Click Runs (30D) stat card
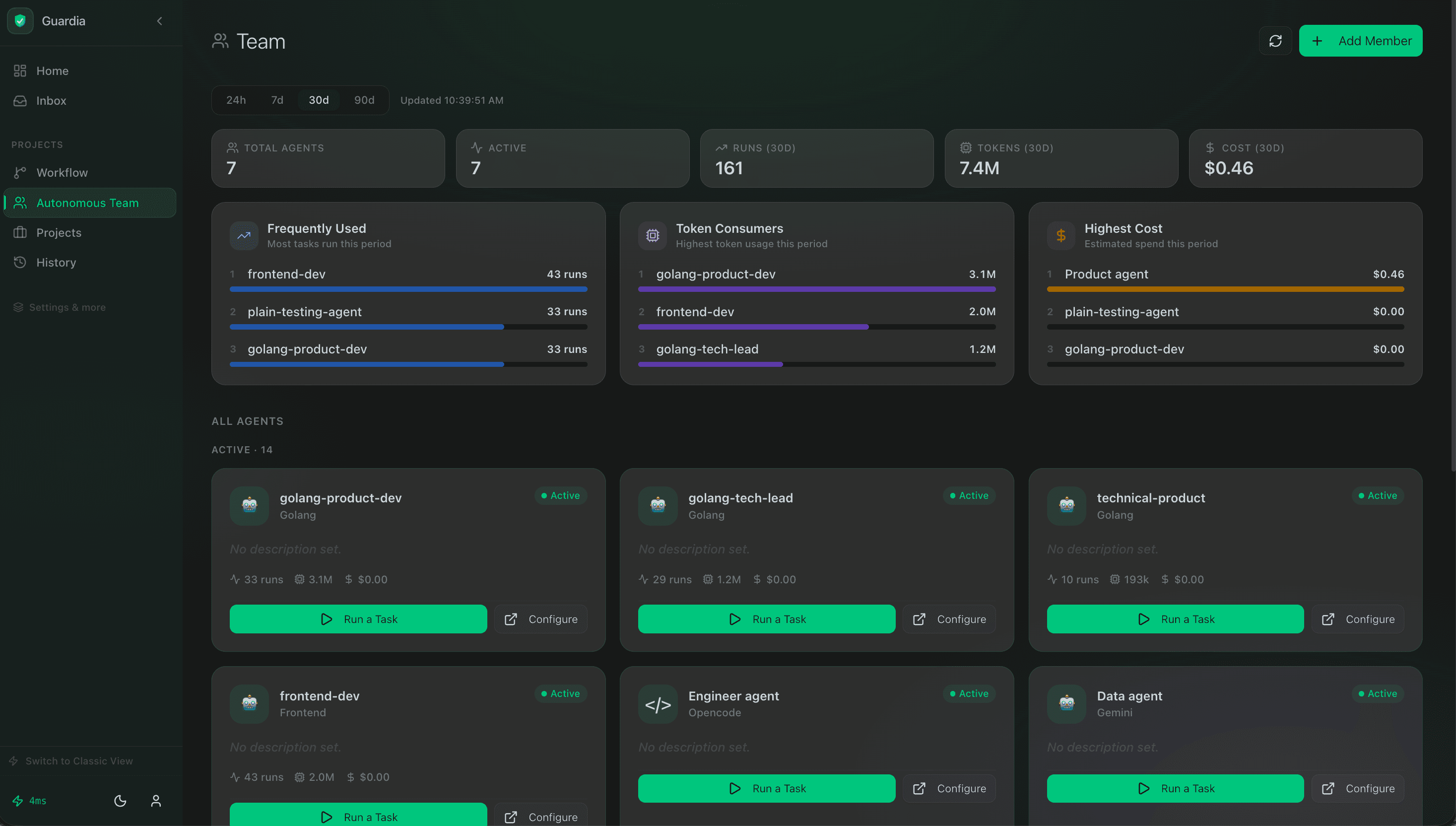This screenshot has width=1456, height=826. click(816, 158)
